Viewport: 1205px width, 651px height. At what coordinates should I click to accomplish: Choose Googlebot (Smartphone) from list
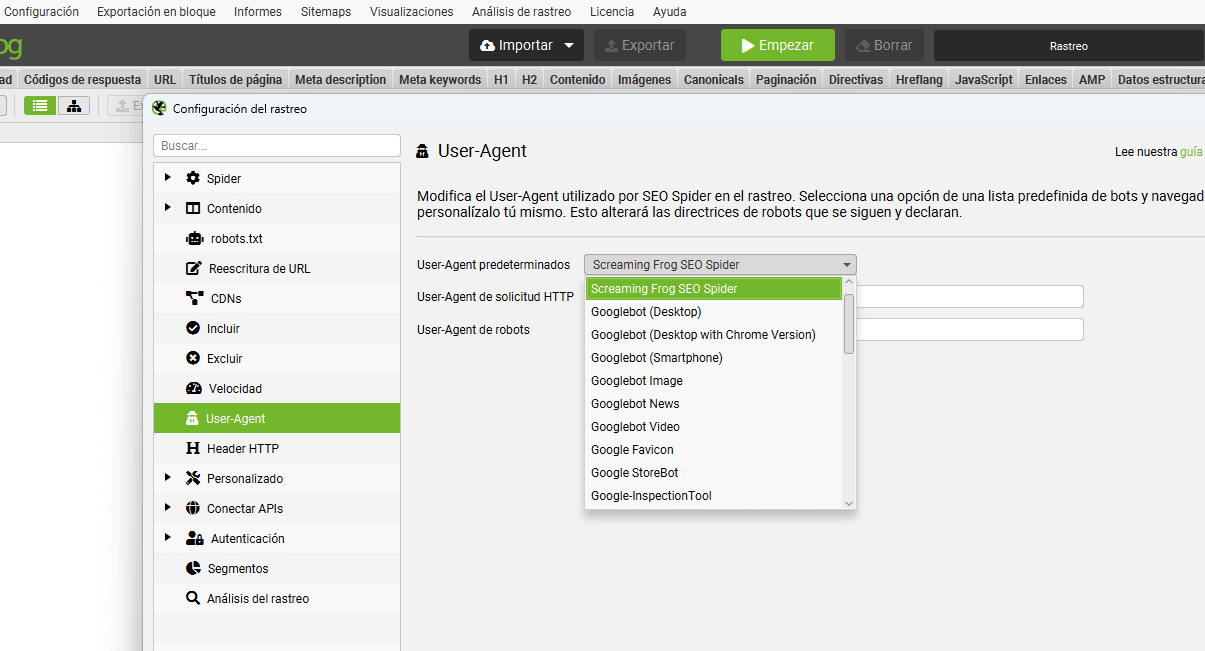[x=714, y=358]
